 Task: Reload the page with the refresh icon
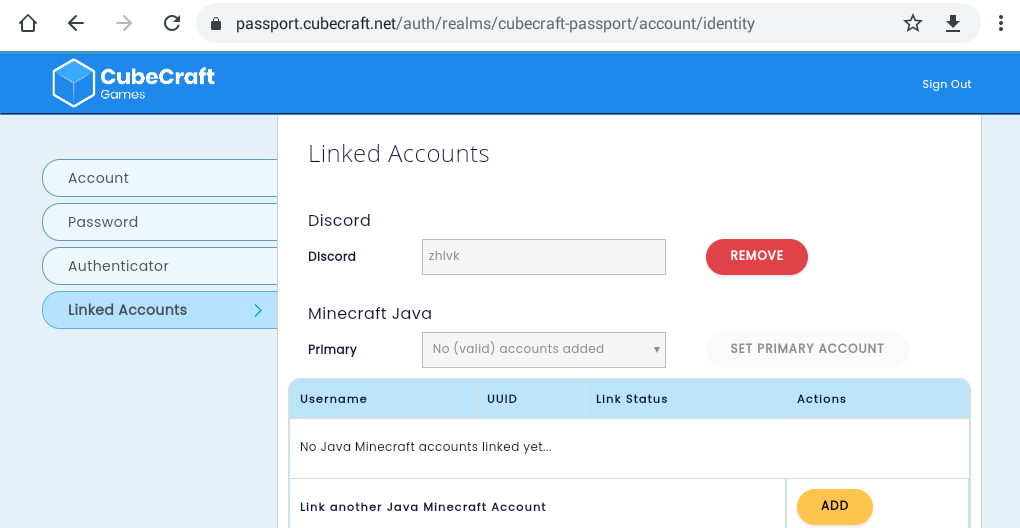coord(172,24)
